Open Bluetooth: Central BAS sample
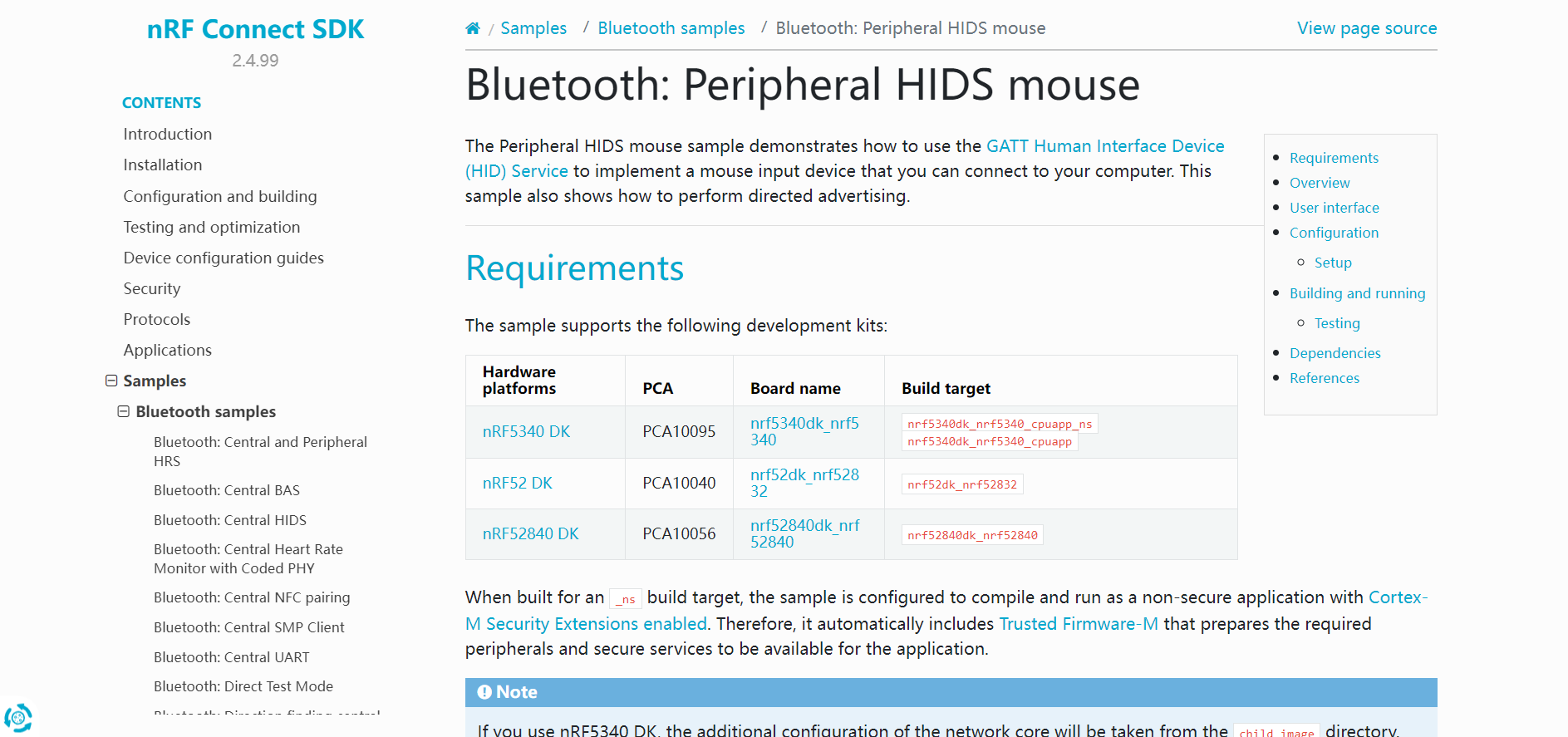The image size is (1568, 737). 227,490
